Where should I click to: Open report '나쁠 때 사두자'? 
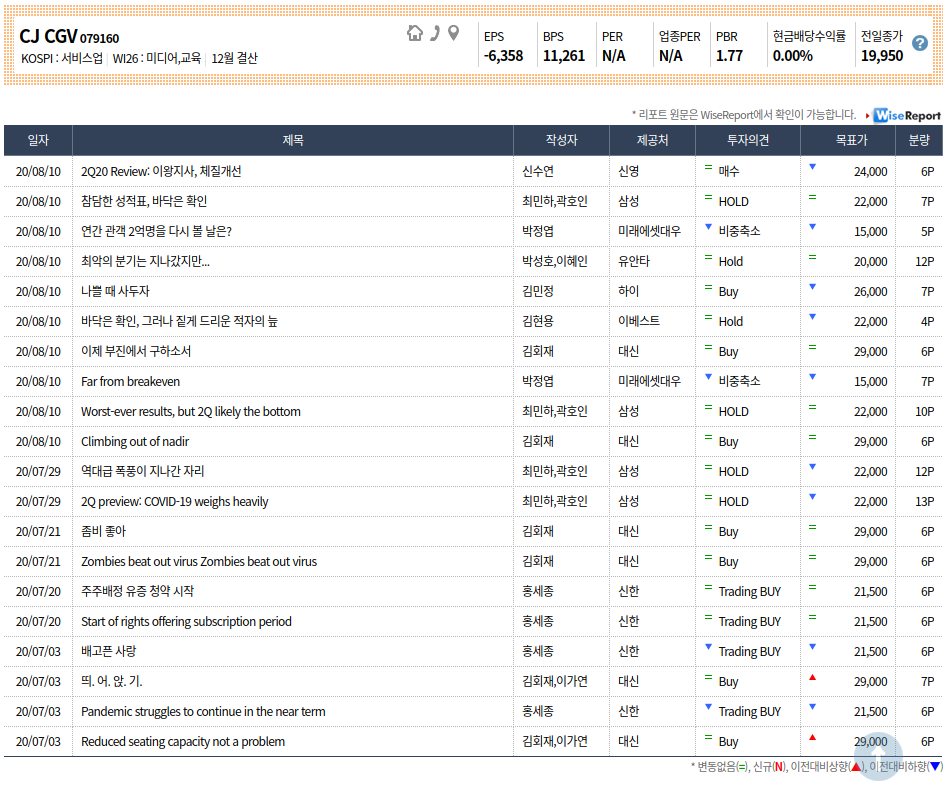pos(115,291)
